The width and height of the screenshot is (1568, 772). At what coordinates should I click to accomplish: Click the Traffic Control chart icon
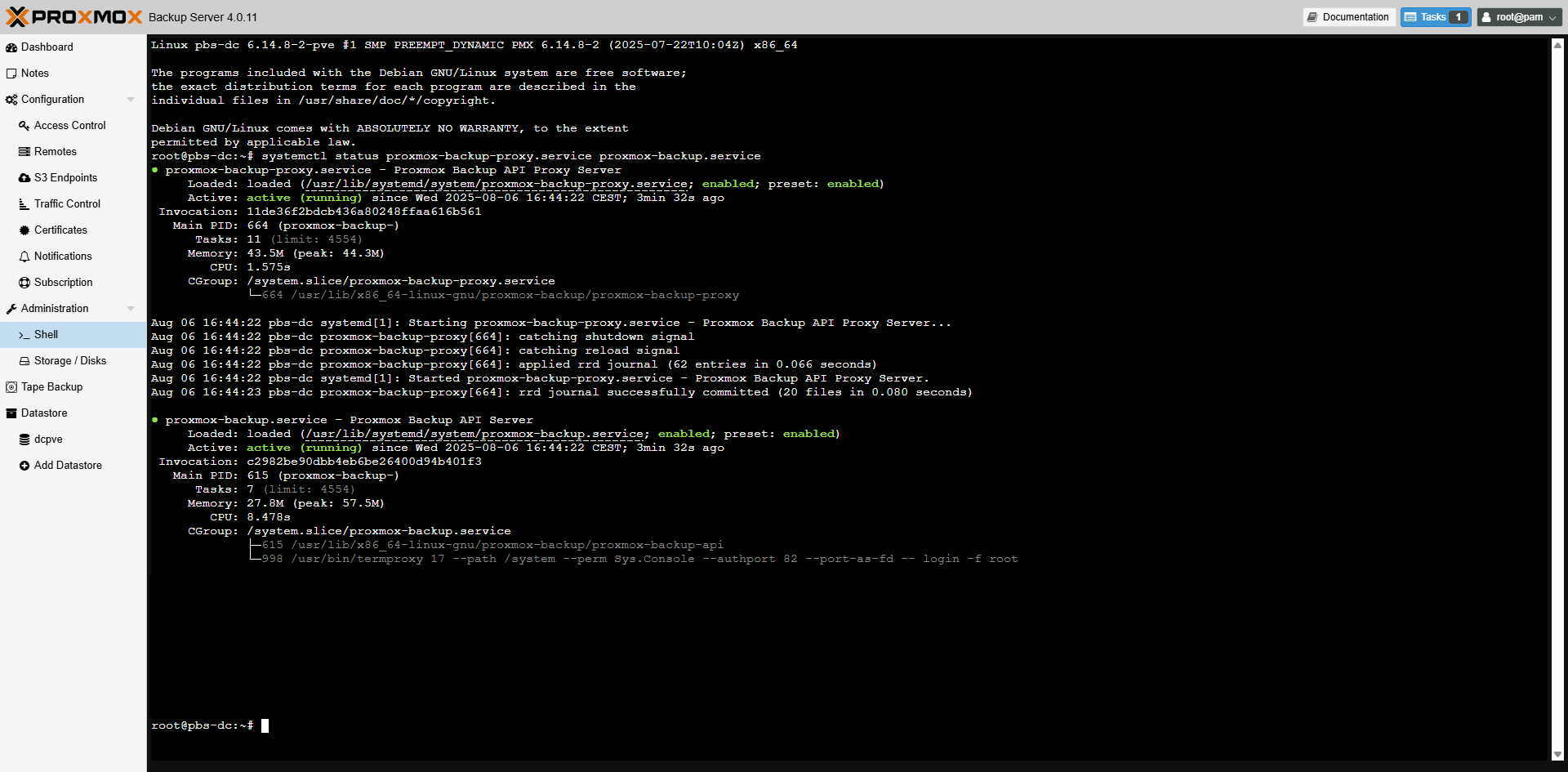point(24,204)
